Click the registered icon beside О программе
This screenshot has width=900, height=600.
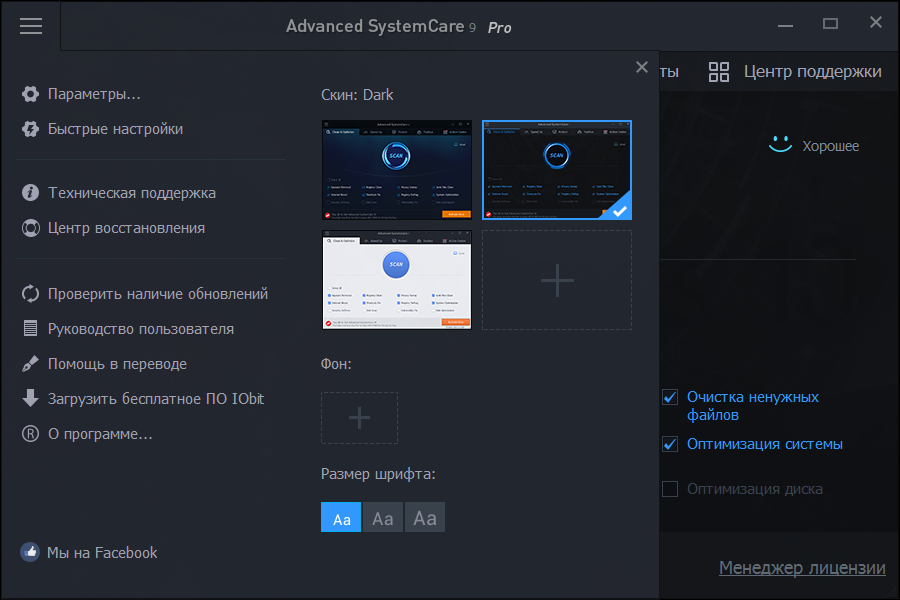pos(30,433)
